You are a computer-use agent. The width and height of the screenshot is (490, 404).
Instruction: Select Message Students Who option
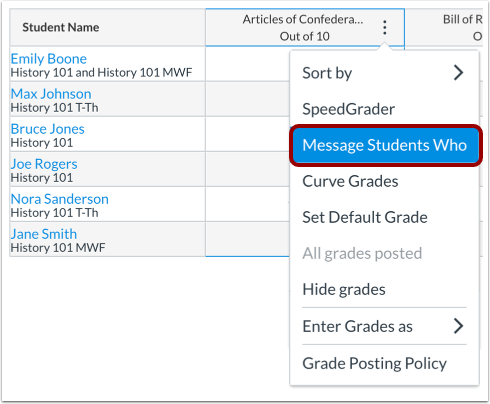(385, 145)
